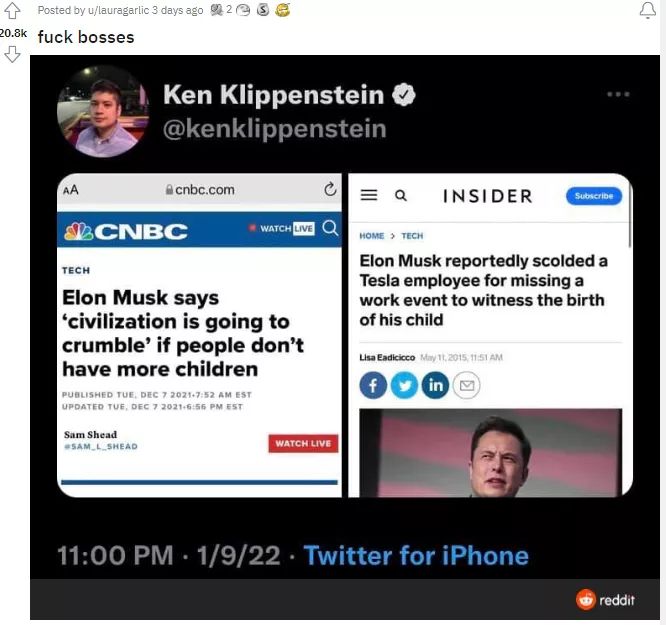Click the TECH breadcrumb on Insider
The width and height of the screenshot is (666, 625).
[x=412, y=236]
